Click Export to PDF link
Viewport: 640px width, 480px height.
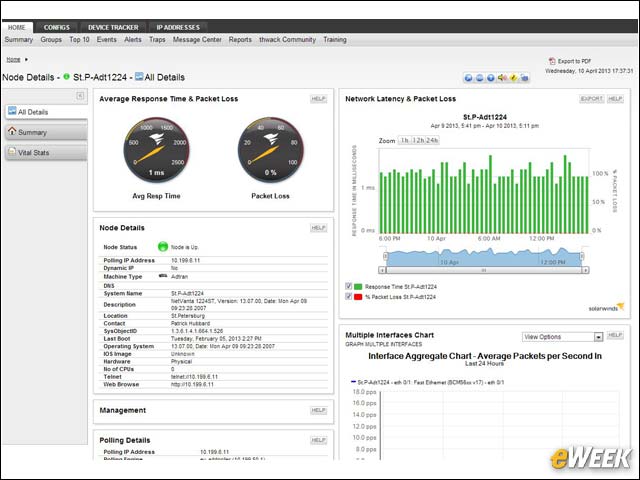click(x=574, y=61)
